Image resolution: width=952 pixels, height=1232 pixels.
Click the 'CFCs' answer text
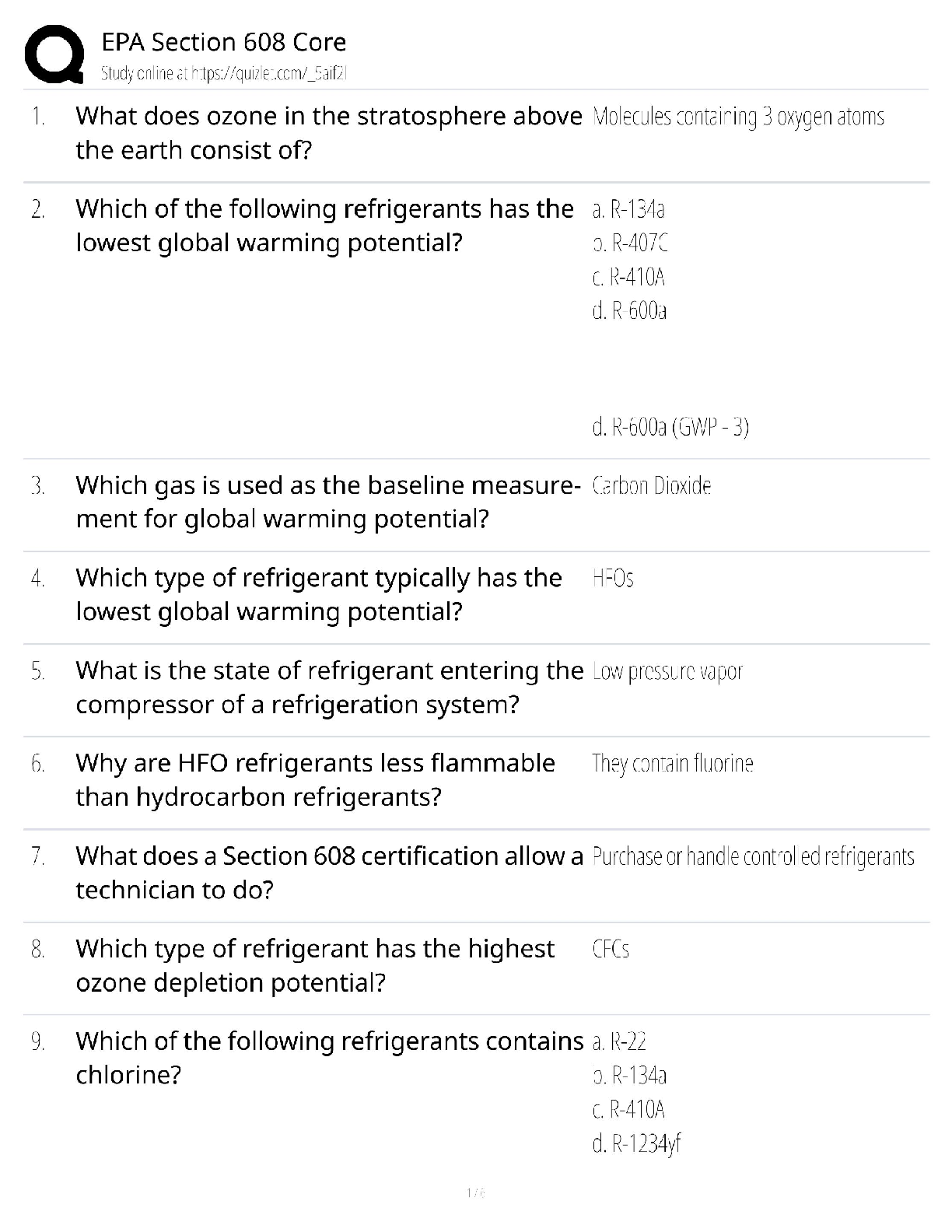click(x=611, y=949)
